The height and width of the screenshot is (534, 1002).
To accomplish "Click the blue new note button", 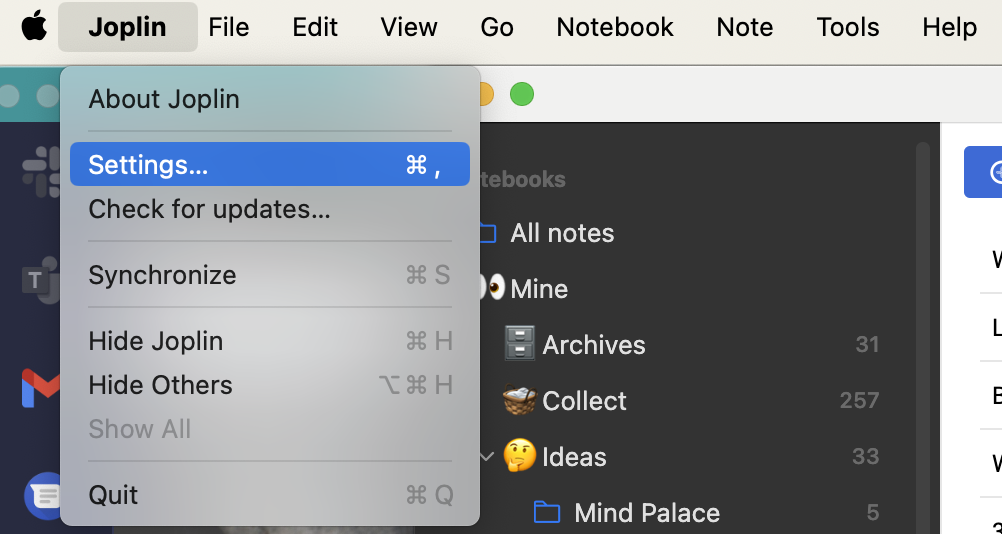I will tap(985, 172).
